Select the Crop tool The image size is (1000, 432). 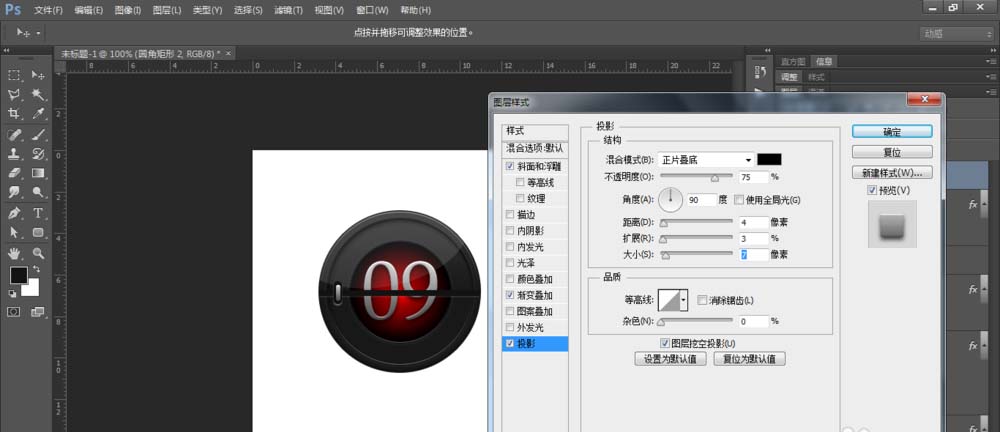[15, 114]
